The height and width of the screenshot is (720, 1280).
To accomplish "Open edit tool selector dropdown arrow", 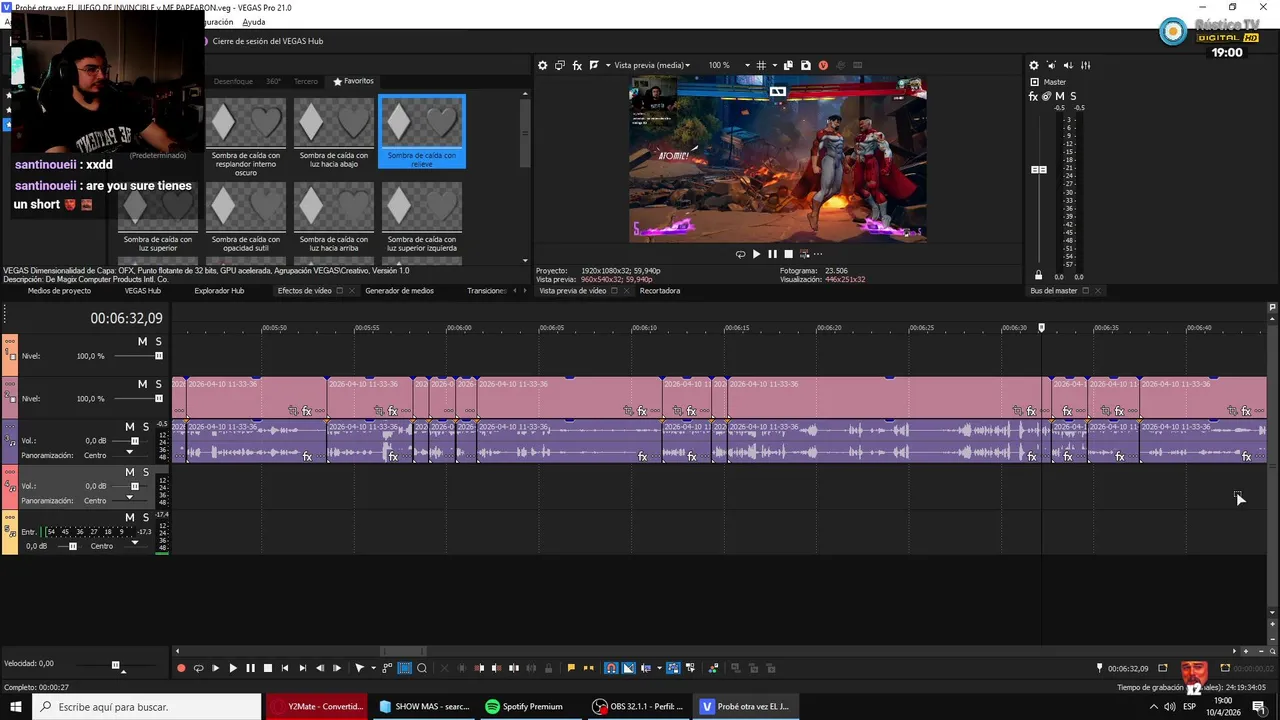I will (x=373, y=668).
